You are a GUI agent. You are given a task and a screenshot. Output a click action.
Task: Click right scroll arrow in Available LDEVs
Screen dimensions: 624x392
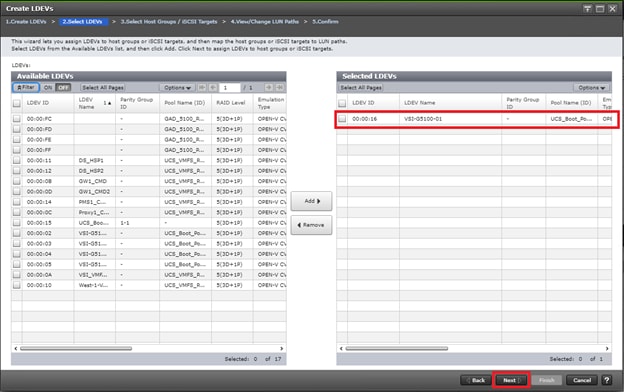coord(282,348)
